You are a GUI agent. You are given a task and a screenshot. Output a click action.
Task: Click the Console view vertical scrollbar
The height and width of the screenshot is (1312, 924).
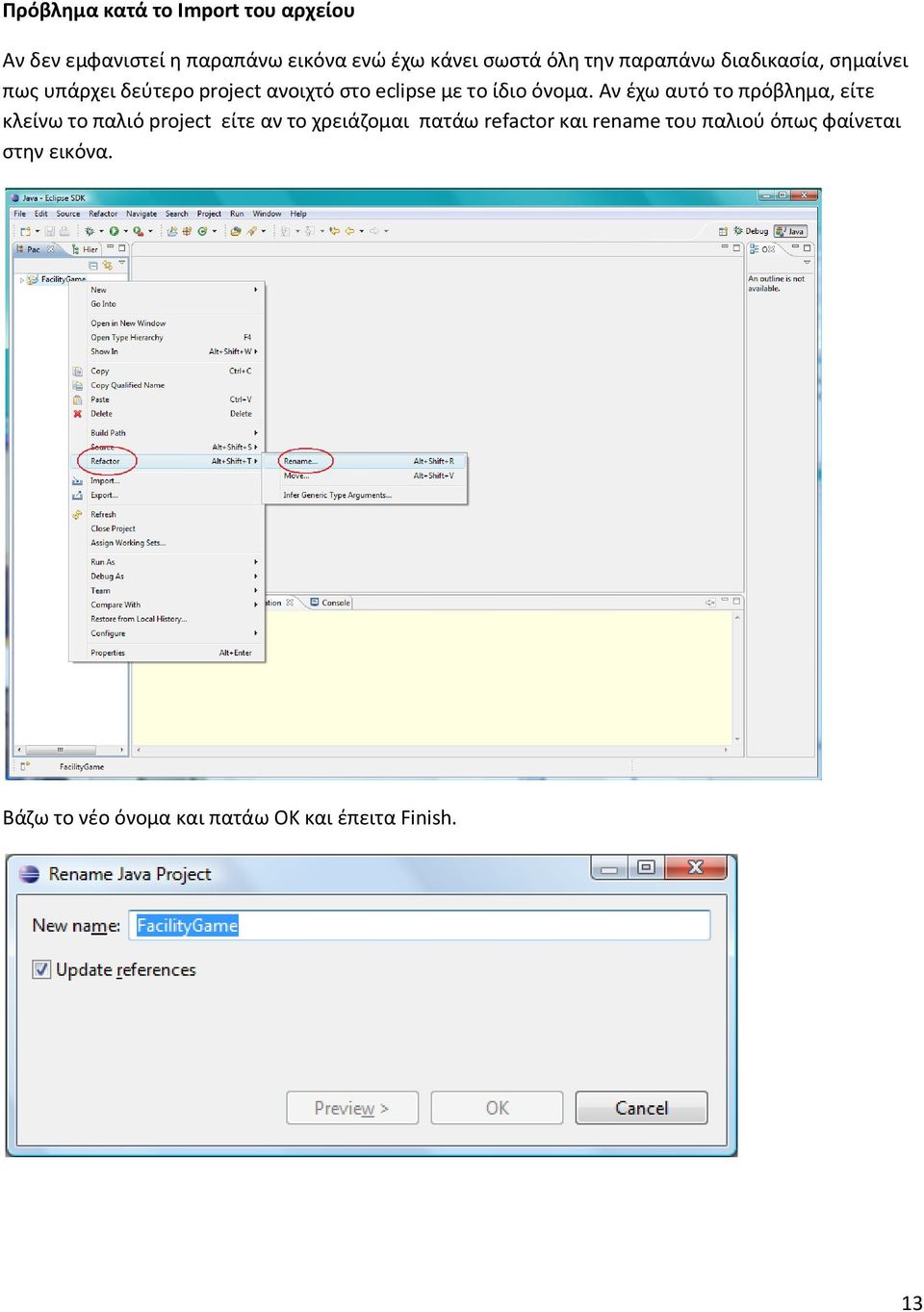737,679
